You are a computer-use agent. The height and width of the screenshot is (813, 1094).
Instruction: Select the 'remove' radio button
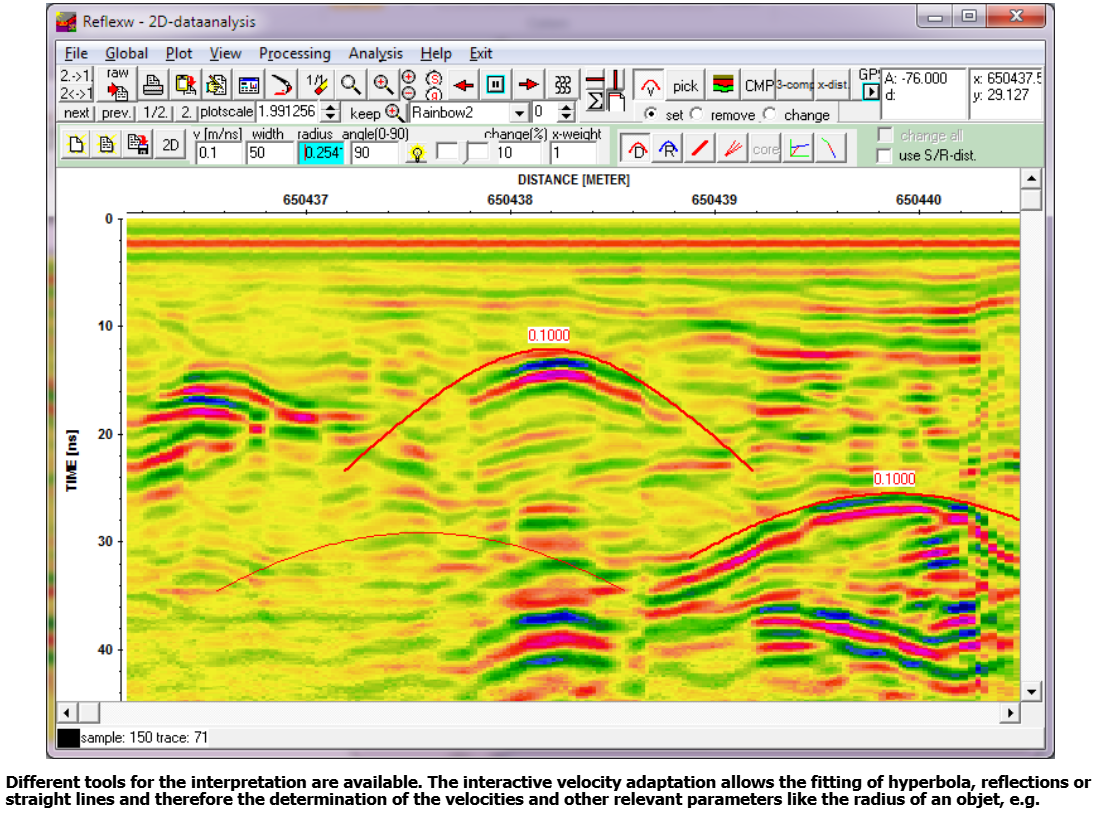coord(697,115)
